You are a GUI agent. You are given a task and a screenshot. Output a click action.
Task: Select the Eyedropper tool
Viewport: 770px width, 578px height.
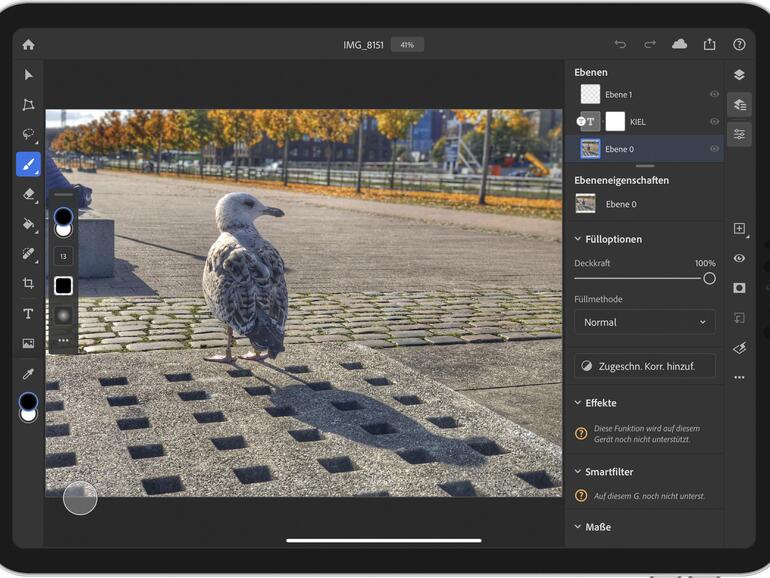pyautogui.click(x=28, y=373)
